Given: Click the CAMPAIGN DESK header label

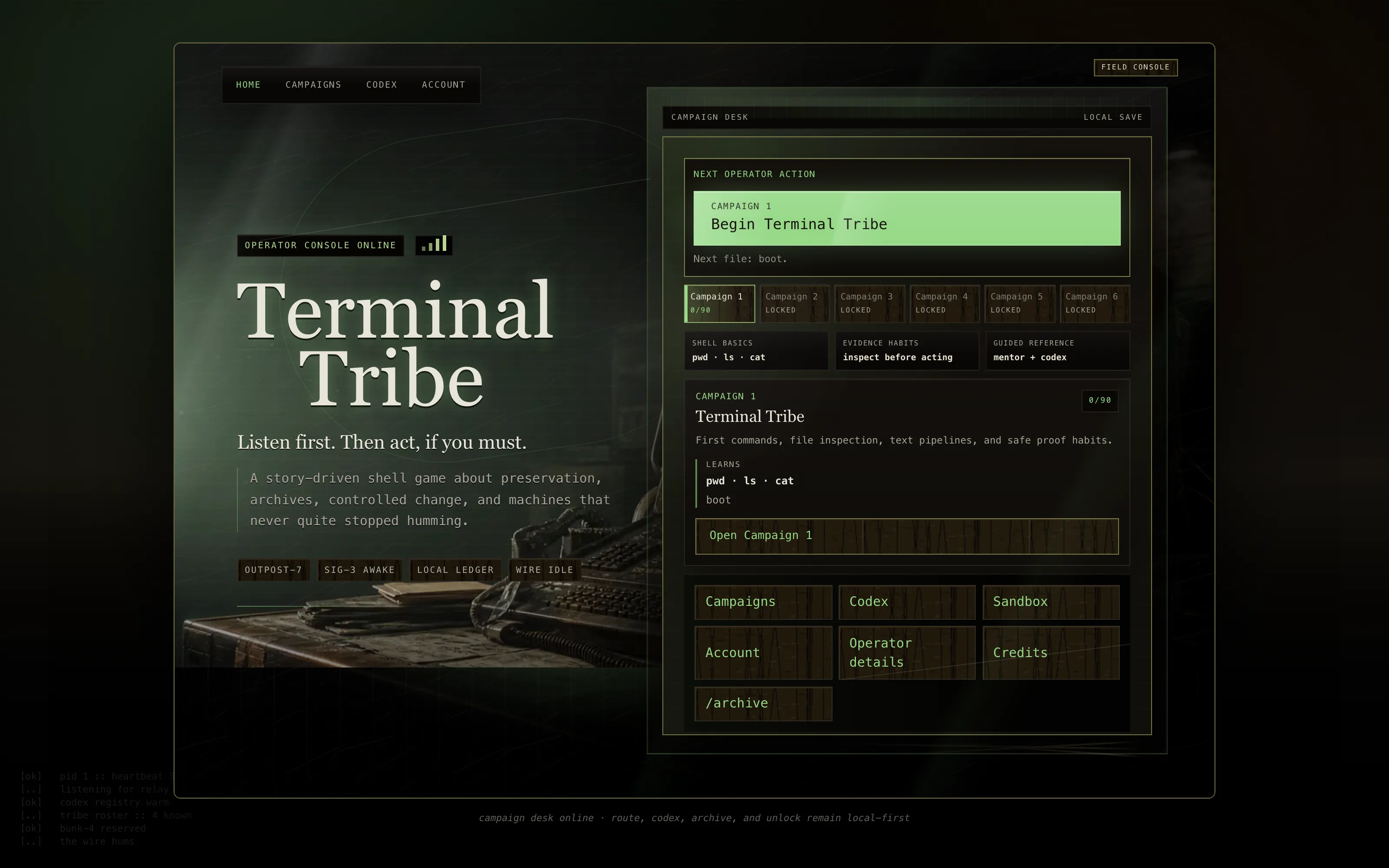Looking at the screenshot, I should (709, 117).
